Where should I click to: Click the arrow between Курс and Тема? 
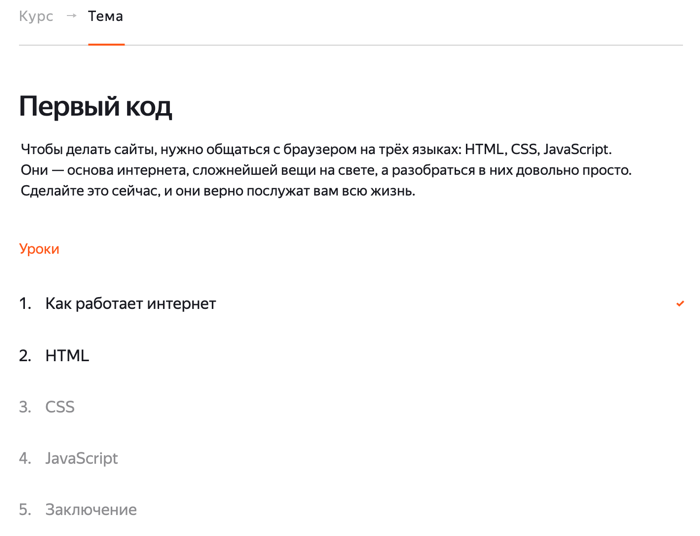click(x=71, y=17)
